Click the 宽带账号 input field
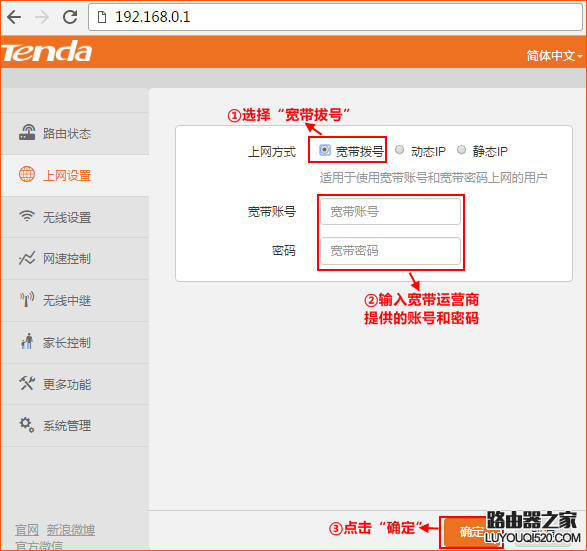Viewport: 587px width, 551px height. [x=390, y=212]
